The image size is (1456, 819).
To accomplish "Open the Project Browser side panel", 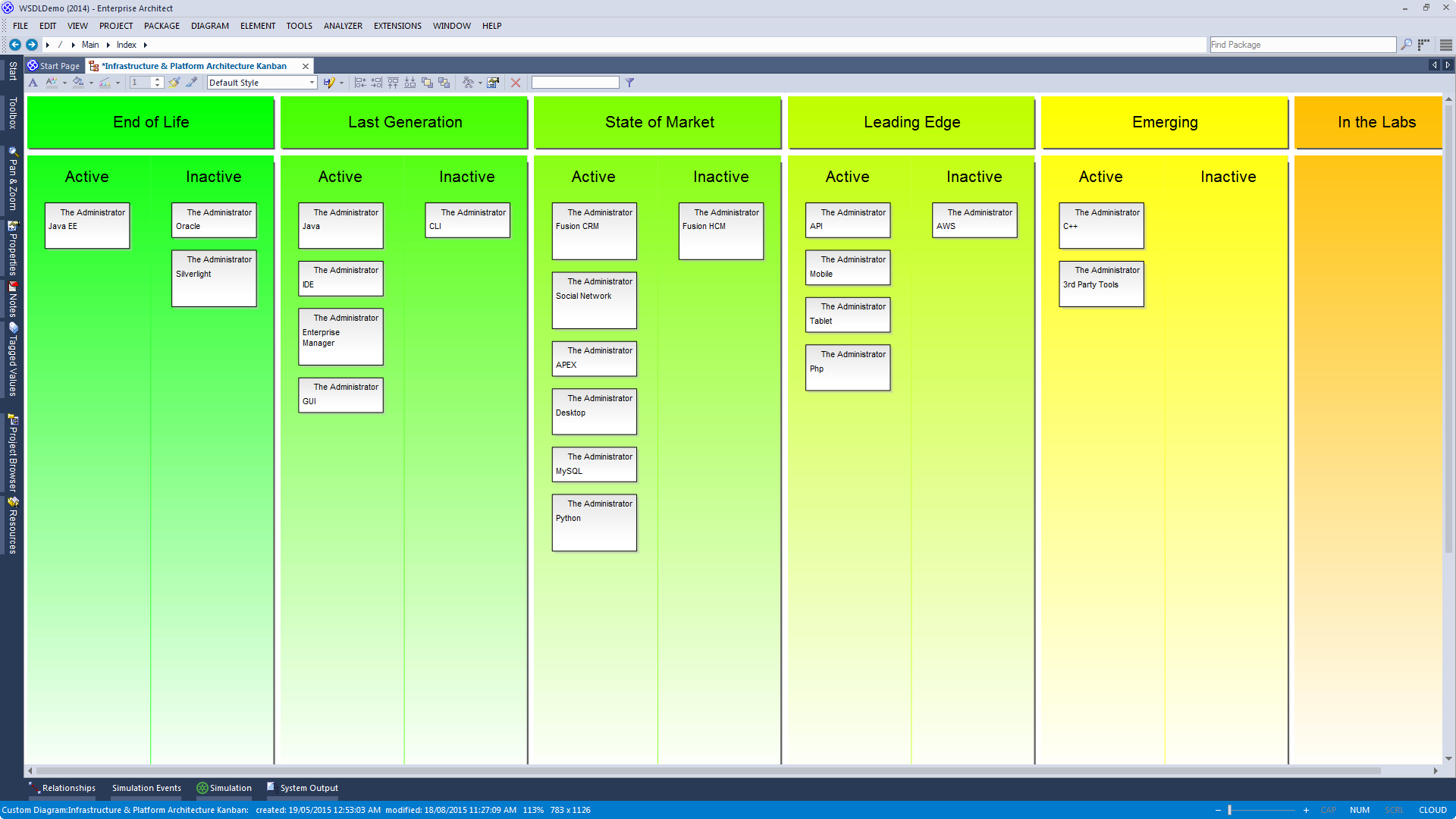I will 13,453.
